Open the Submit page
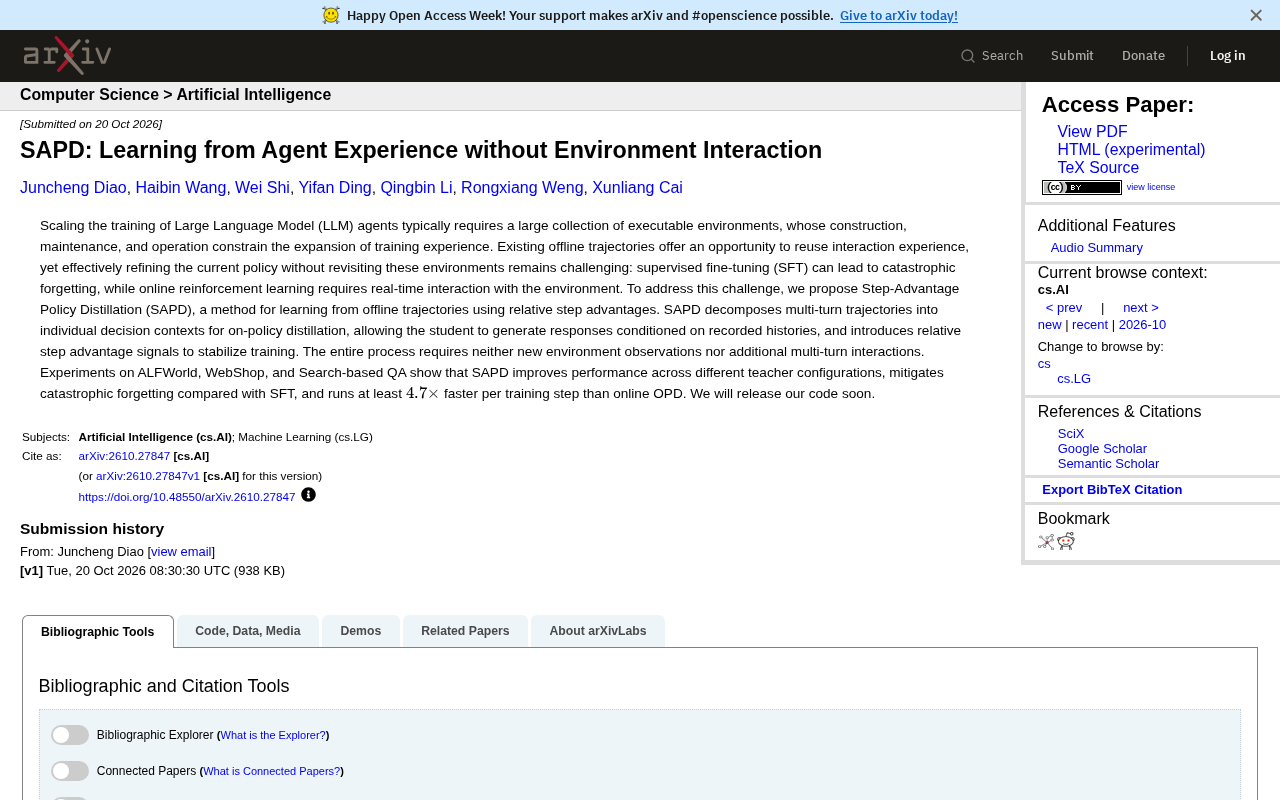 tap(1072, 56)
